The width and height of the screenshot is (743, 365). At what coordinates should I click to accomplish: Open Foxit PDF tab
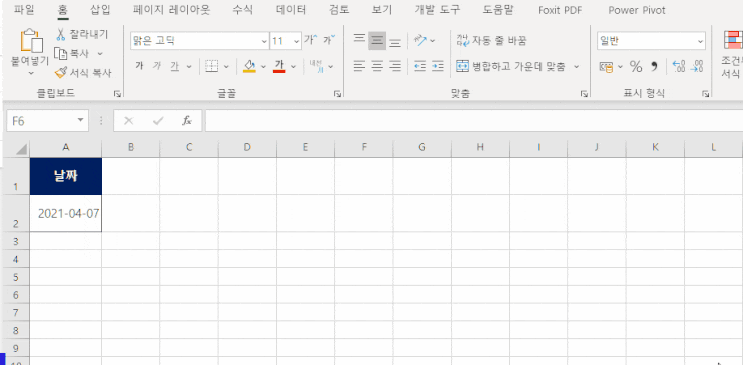560,10
